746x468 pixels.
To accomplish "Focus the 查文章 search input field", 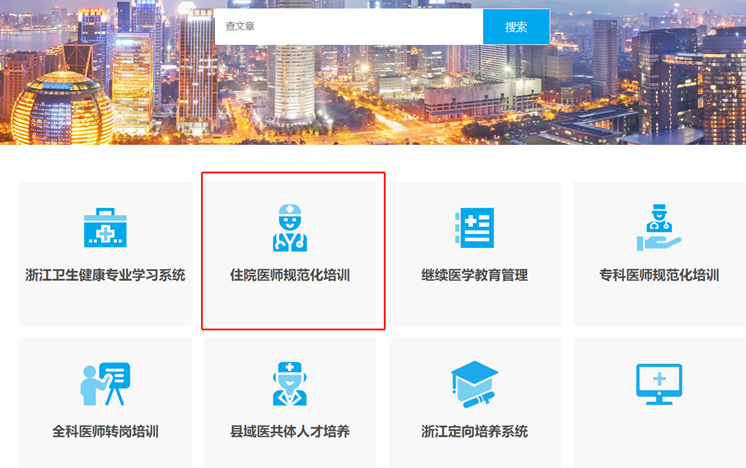I will pos(348,27).
